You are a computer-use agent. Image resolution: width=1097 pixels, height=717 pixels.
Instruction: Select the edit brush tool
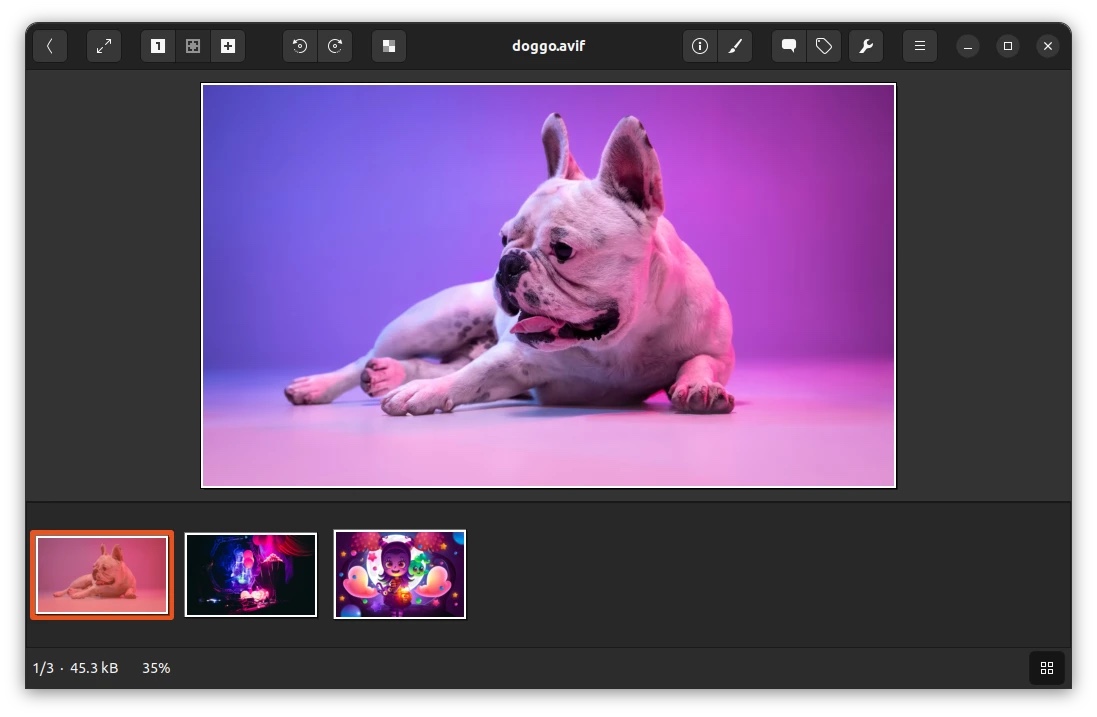point(736,46)
